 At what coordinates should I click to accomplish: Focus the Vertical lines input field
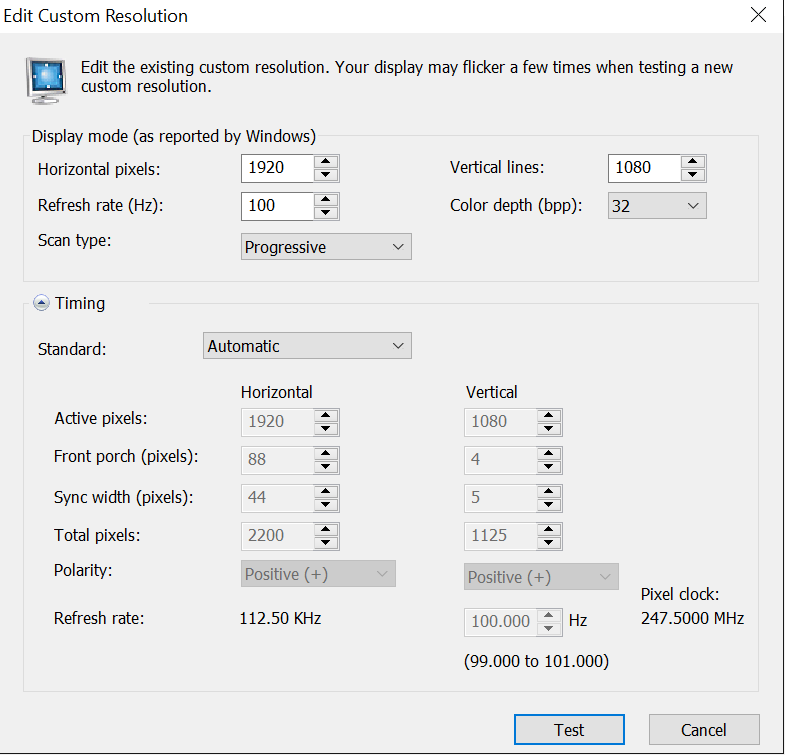click(643, 168)
